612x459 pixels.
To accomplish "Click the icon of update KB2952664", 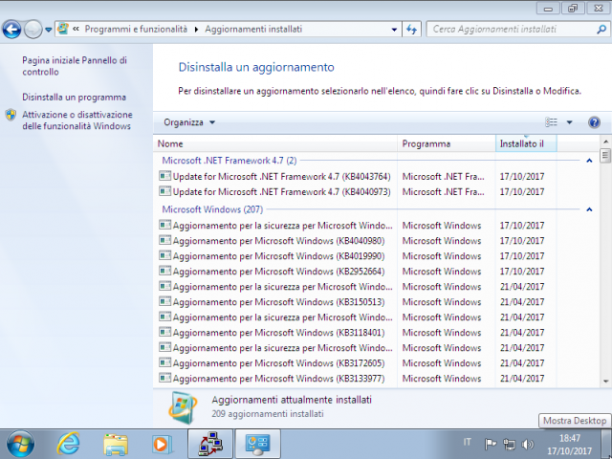I will click(165, 271).
